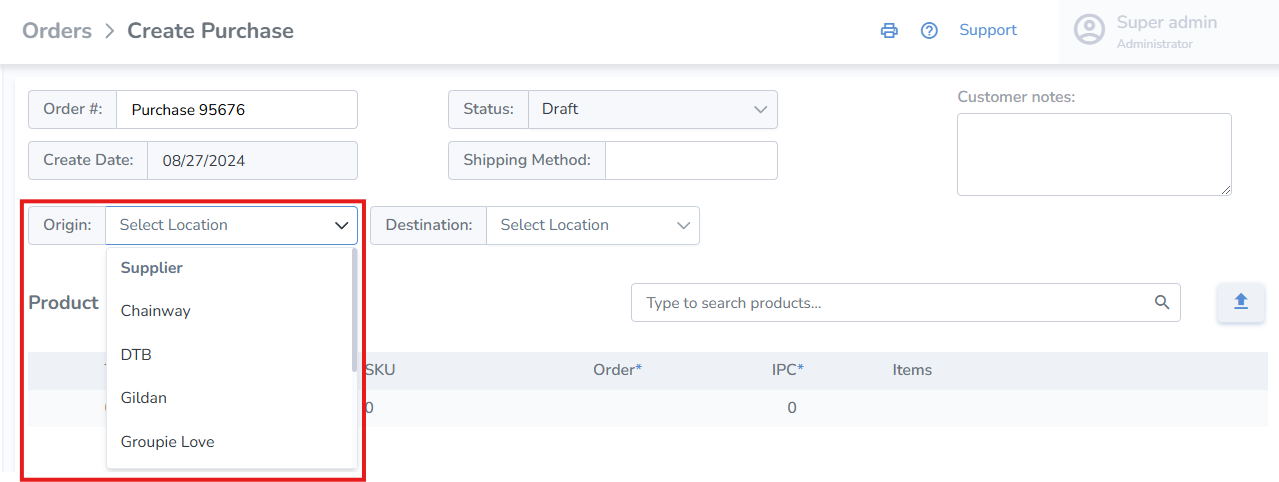This screenshot has width=1279, height=482.
Task: Select Chainway from the supplier list
Action: tap(156, 311)
